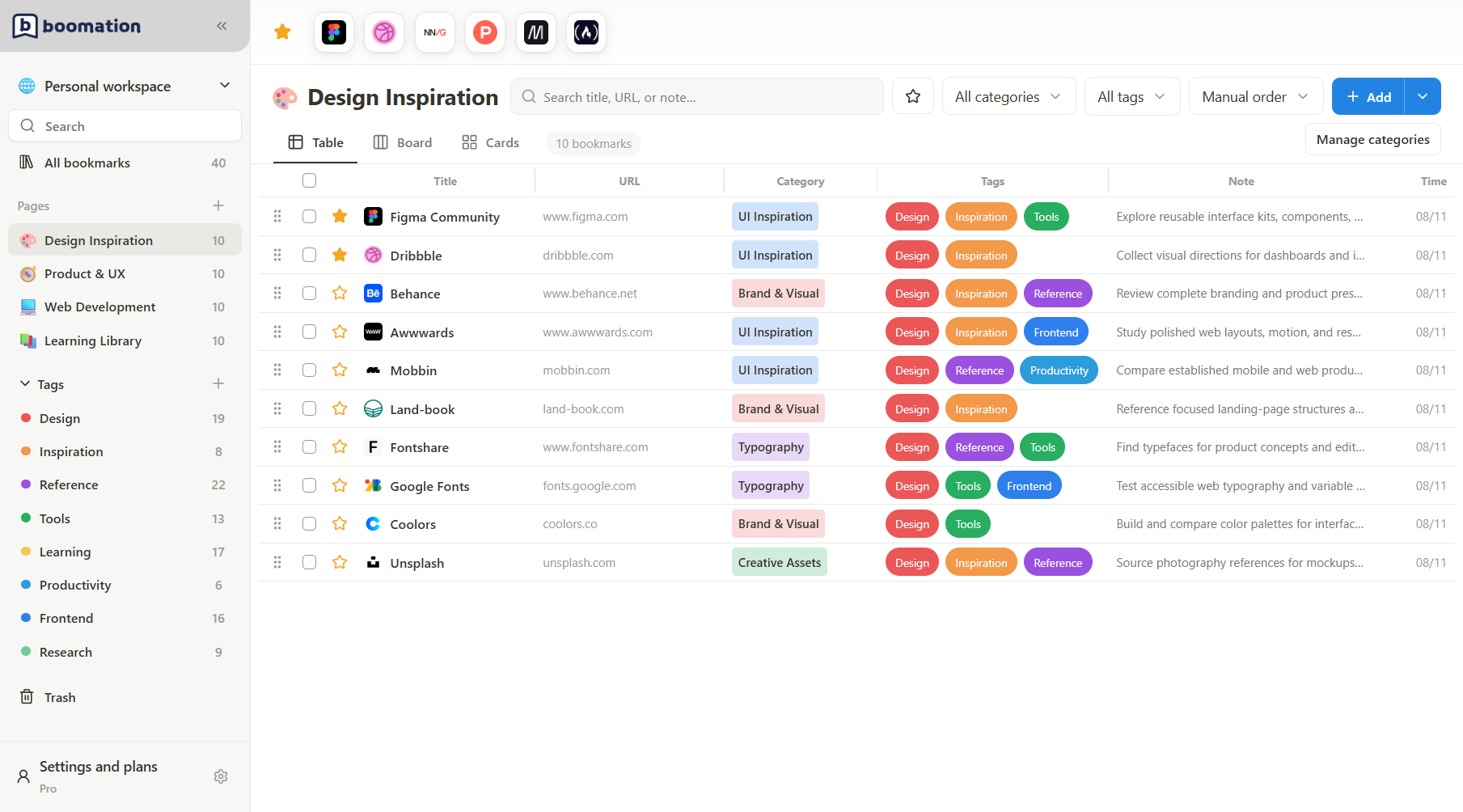Check the Behance row checkbox
The height and width of the screenshot is (812, 1463).
(309, 293)
